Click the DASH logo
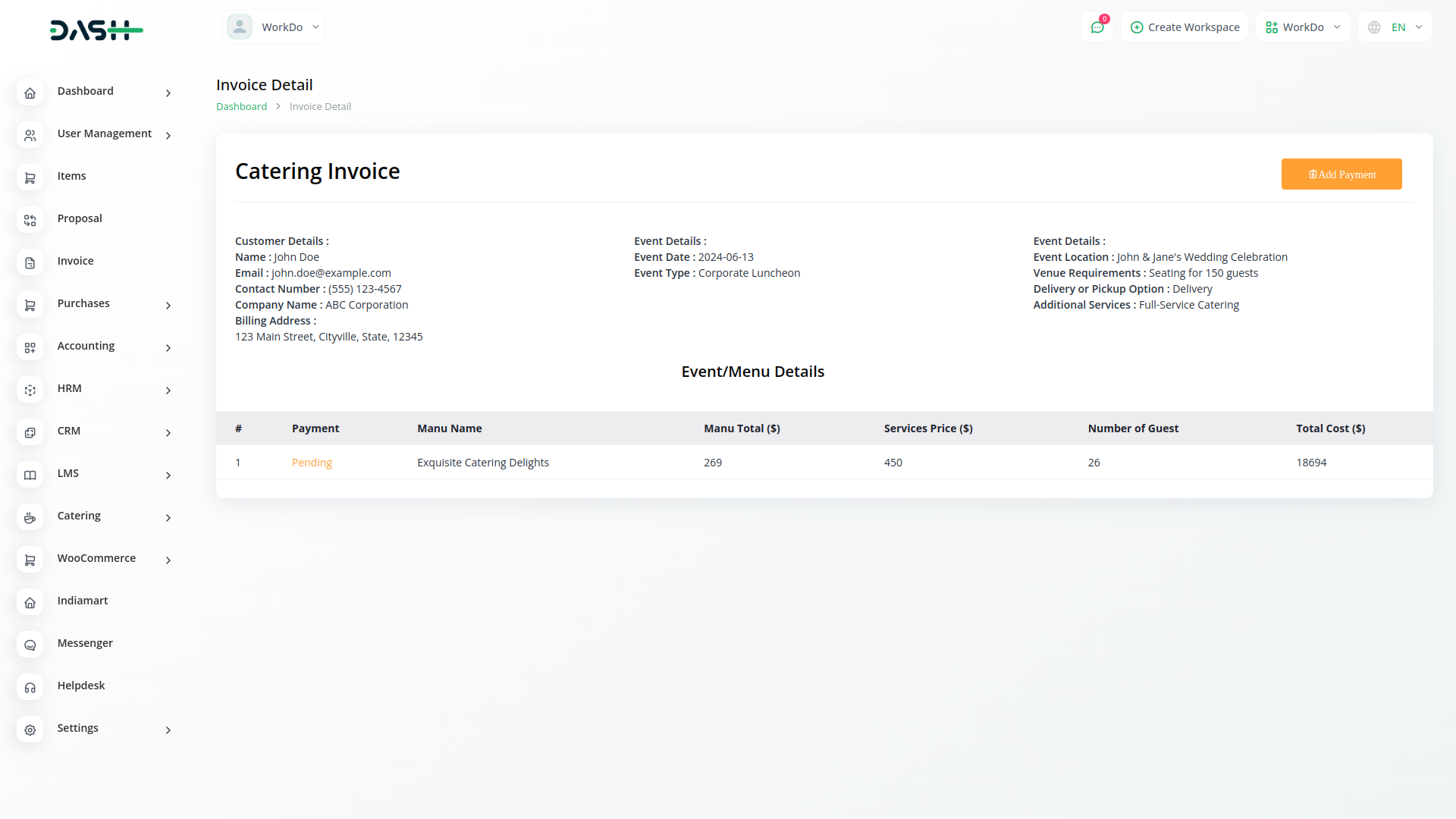The height and width of the screenshot is (819, 1456). (x=96, y=30)
